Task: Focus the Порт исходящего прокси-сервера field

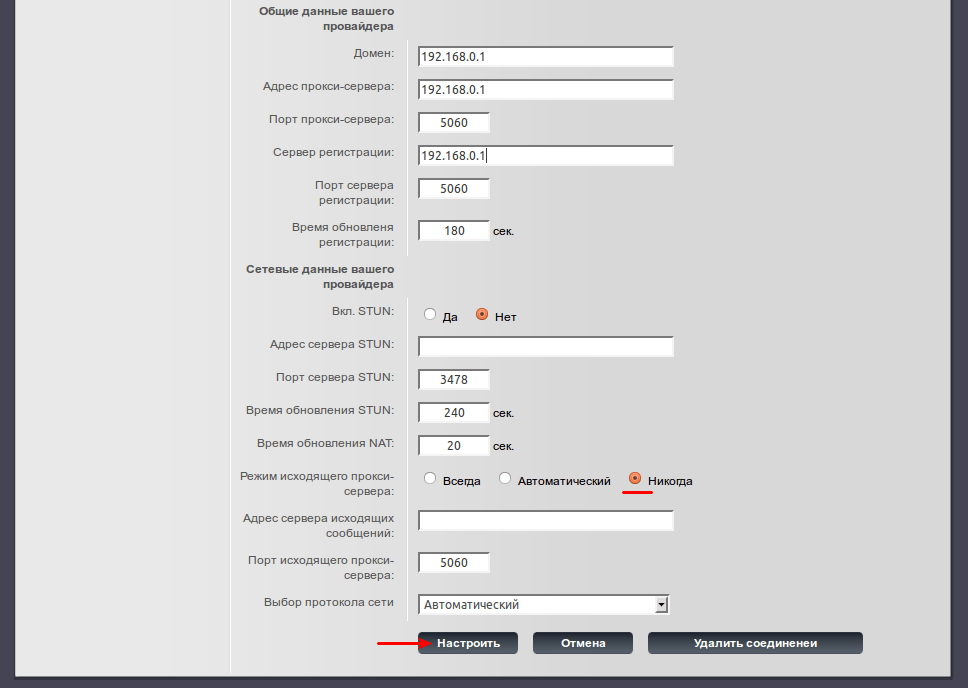Action: [x=454, y=563]
